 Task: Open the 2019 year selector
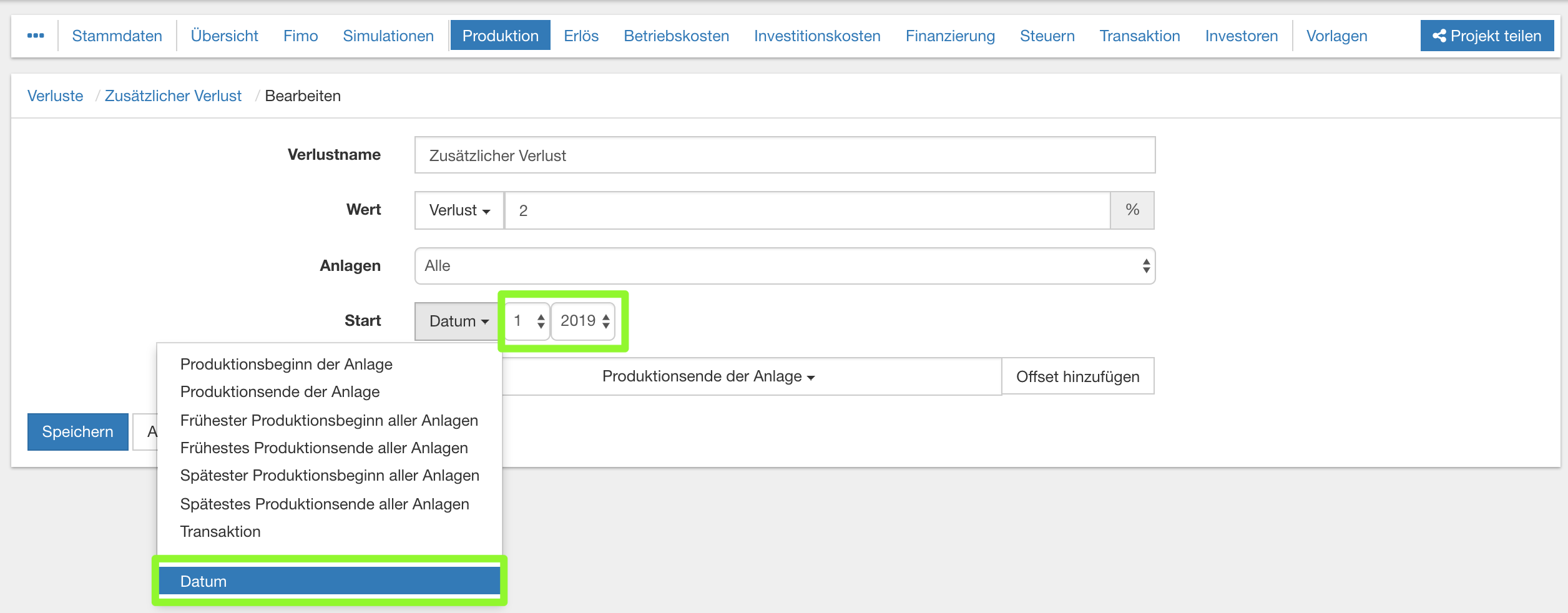(584, 321)
